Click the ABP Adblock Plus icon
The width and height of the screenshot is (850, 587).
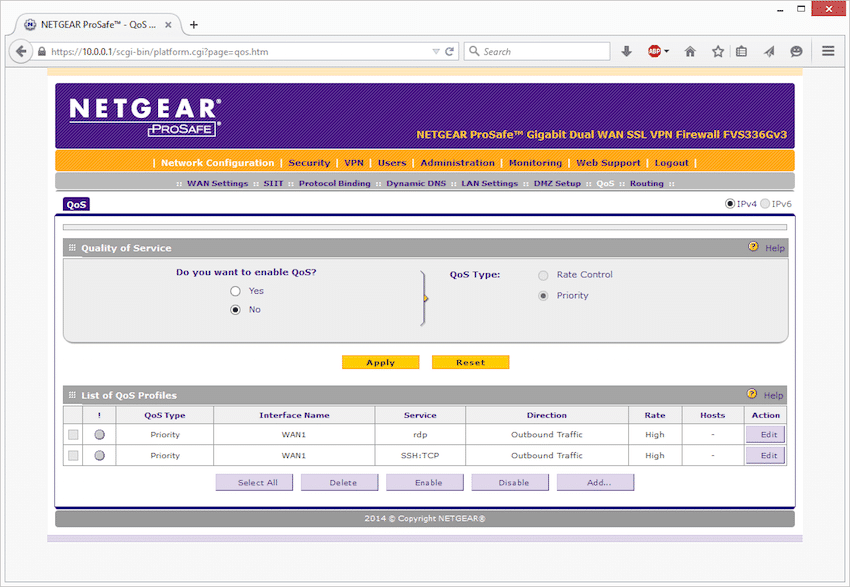coord(654,51)
